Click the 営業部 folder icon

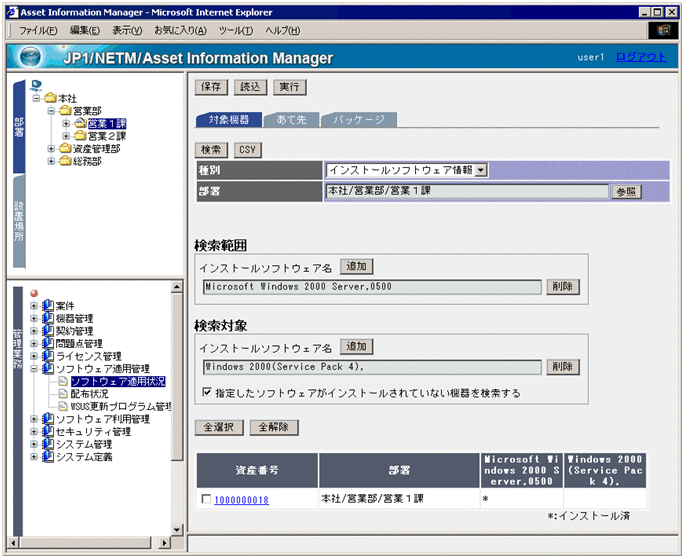coord(65,110)
